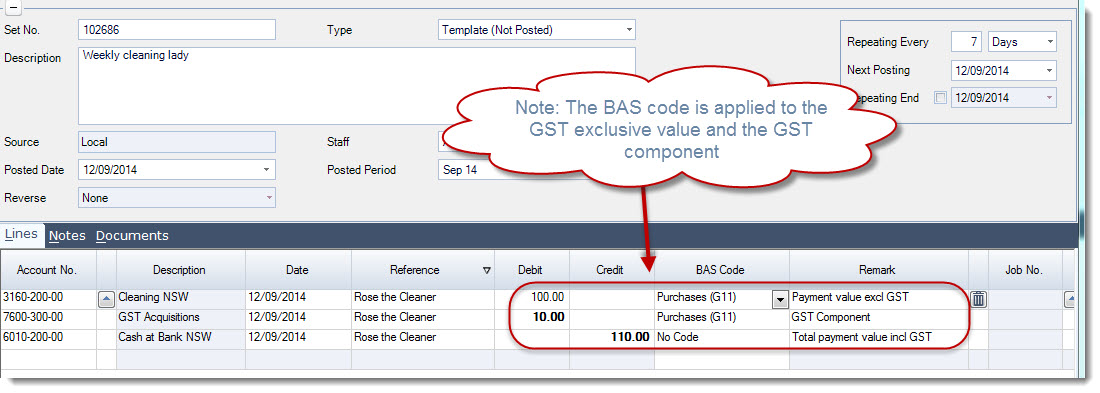Open BAS Code dropdown arrow in Cleaning NSW row
The height and width of the screenshot is (393, 1100).
(x=779, y=300)
